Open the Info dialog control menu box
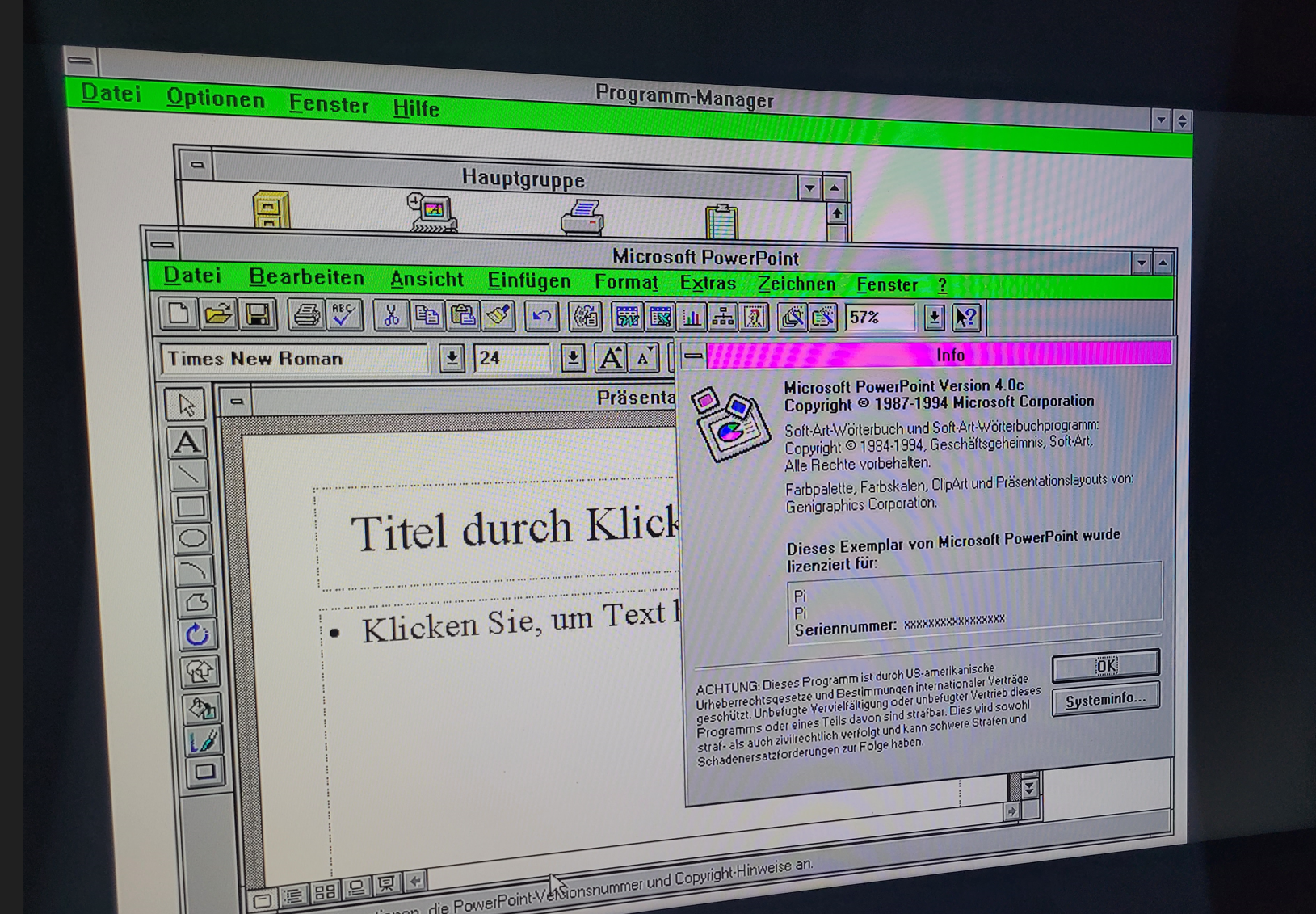The height and width of the screenshot is (914, 1316). [694, 355]
